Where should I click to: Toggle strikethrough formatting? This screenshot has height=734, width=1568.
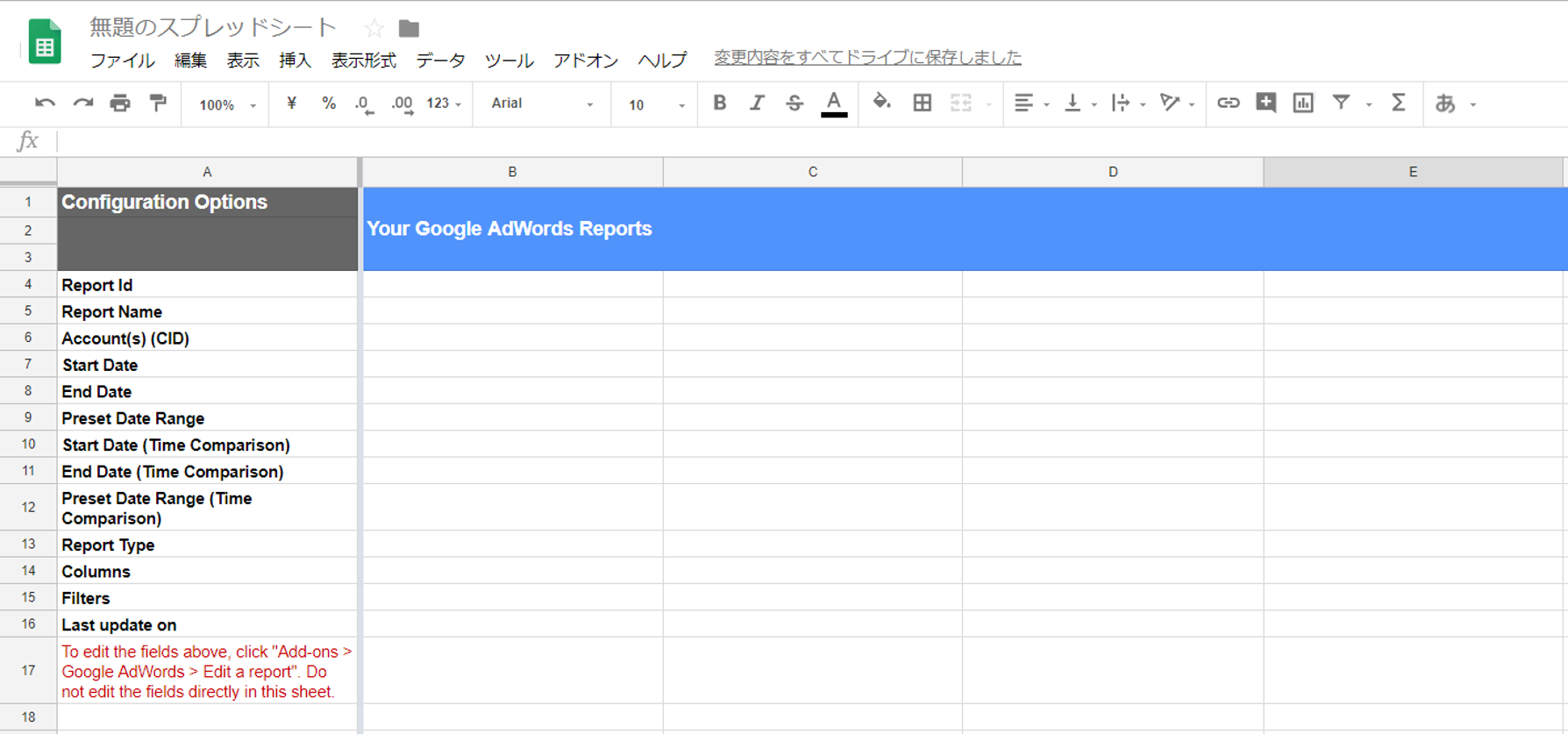tap(795, 103)
